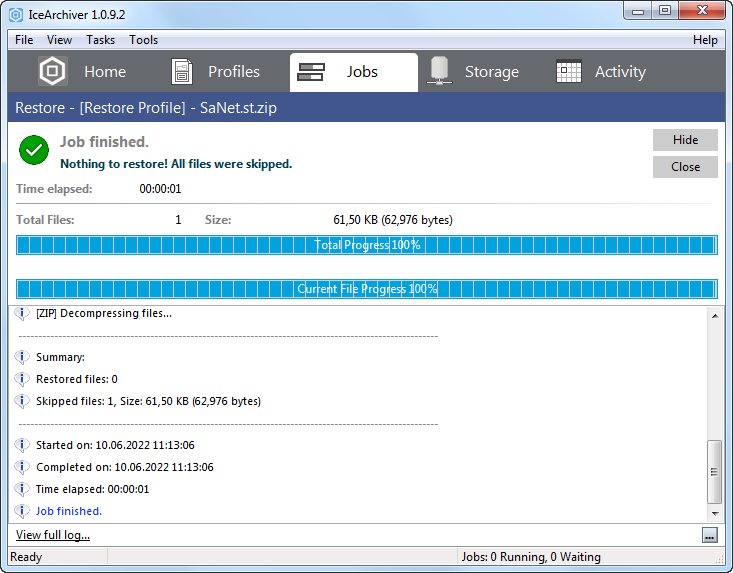The image size is (733, 573).
Task: Minimize the IceArchiver window
Action: coord(638,11)
